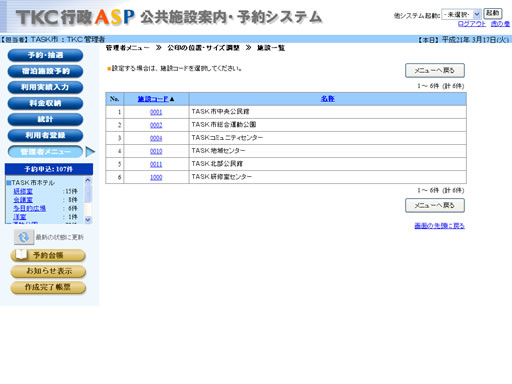
Task: Open 会議室 link in reservation list
Action: point(23,200)
